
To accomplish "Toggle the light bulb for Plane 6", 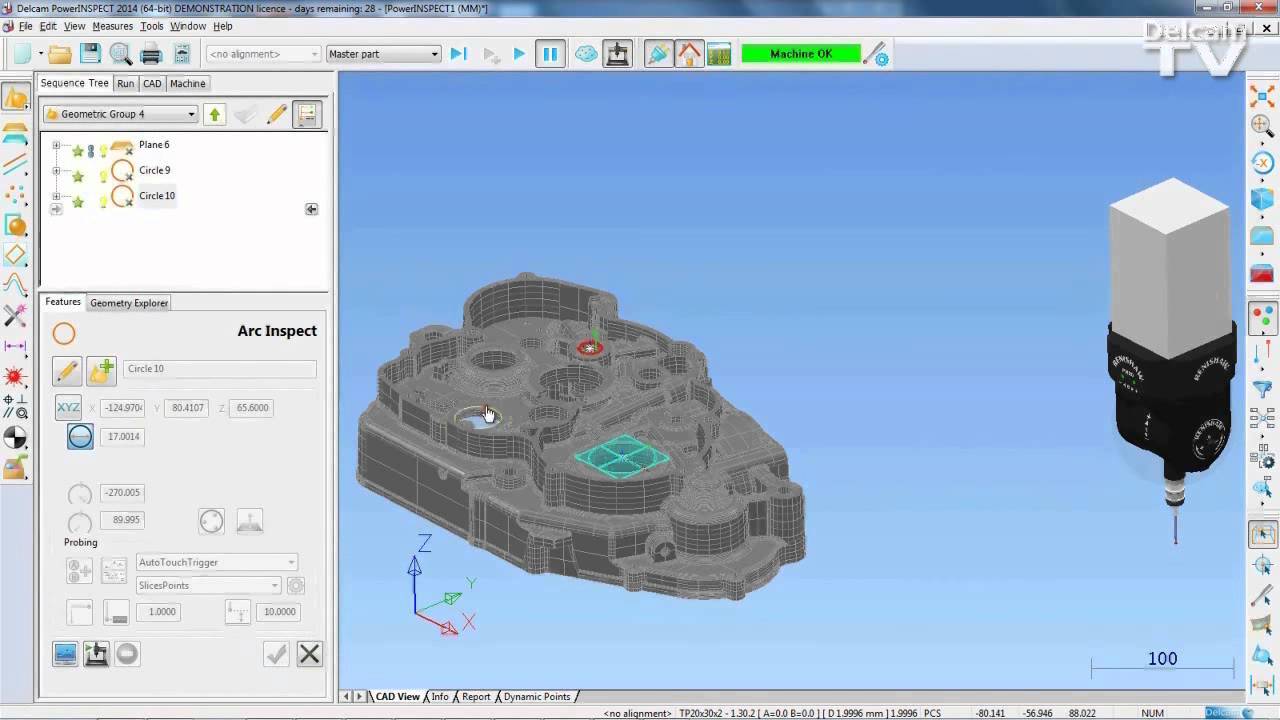I will [x=103, y=151].
